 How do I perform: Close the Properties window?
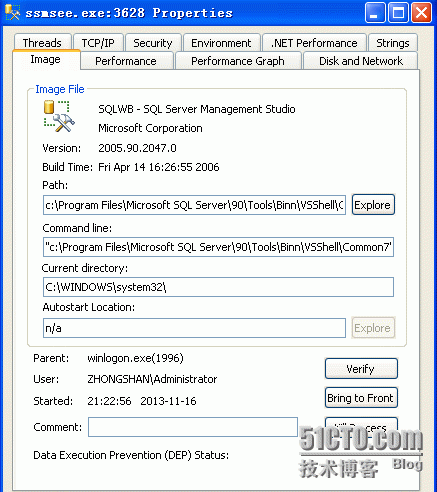[x=421, y=13]
